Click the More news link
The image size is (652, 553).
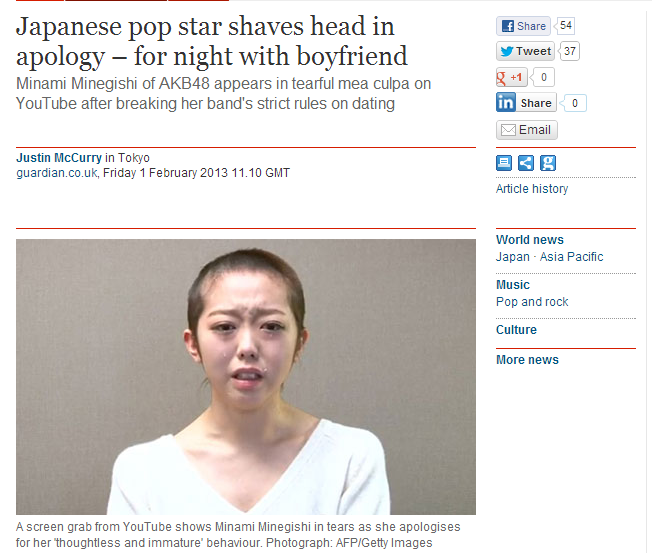pos(527,360)
